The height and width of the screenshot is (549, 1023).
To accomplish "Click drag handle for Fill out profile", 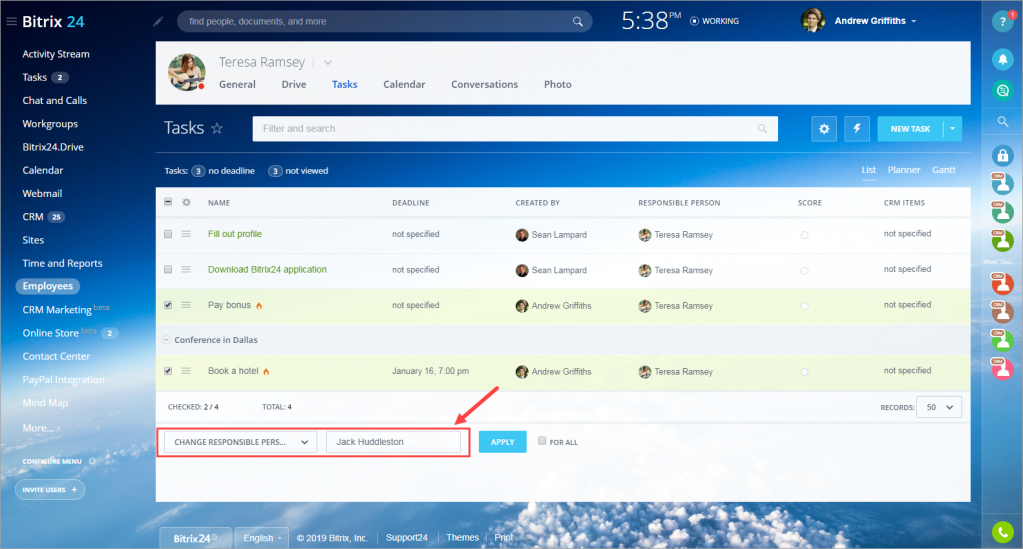I will click(186, 234).
